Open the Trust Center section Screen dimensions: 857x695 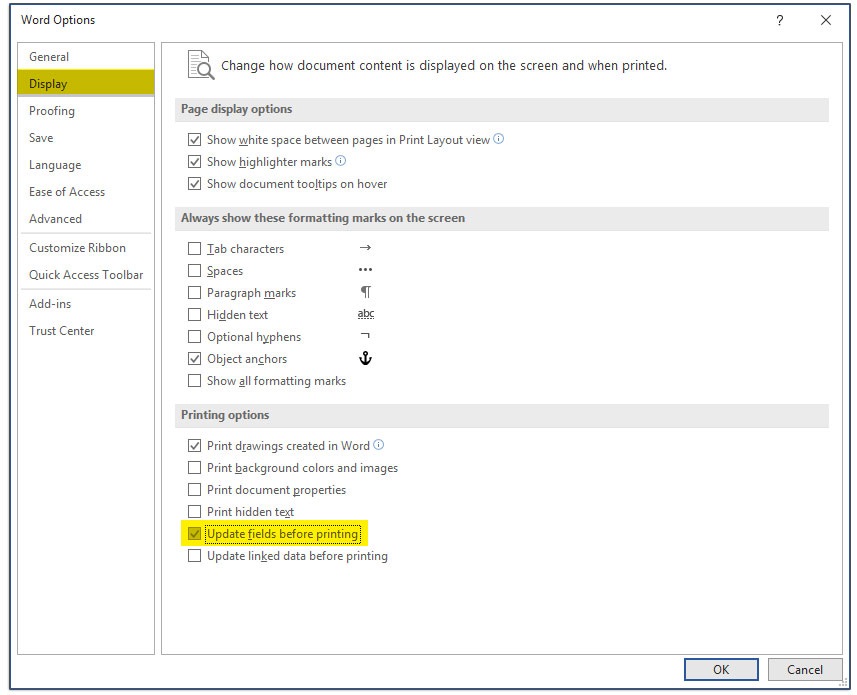click(x=62, y=331)
